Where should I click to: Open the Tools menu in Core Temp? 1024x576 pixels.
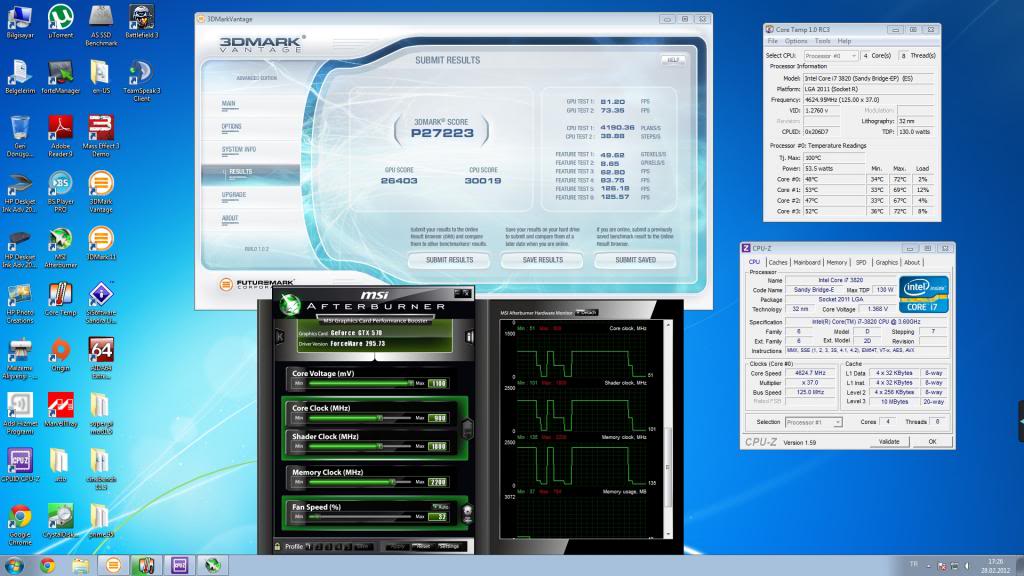(x=822, y=41)
